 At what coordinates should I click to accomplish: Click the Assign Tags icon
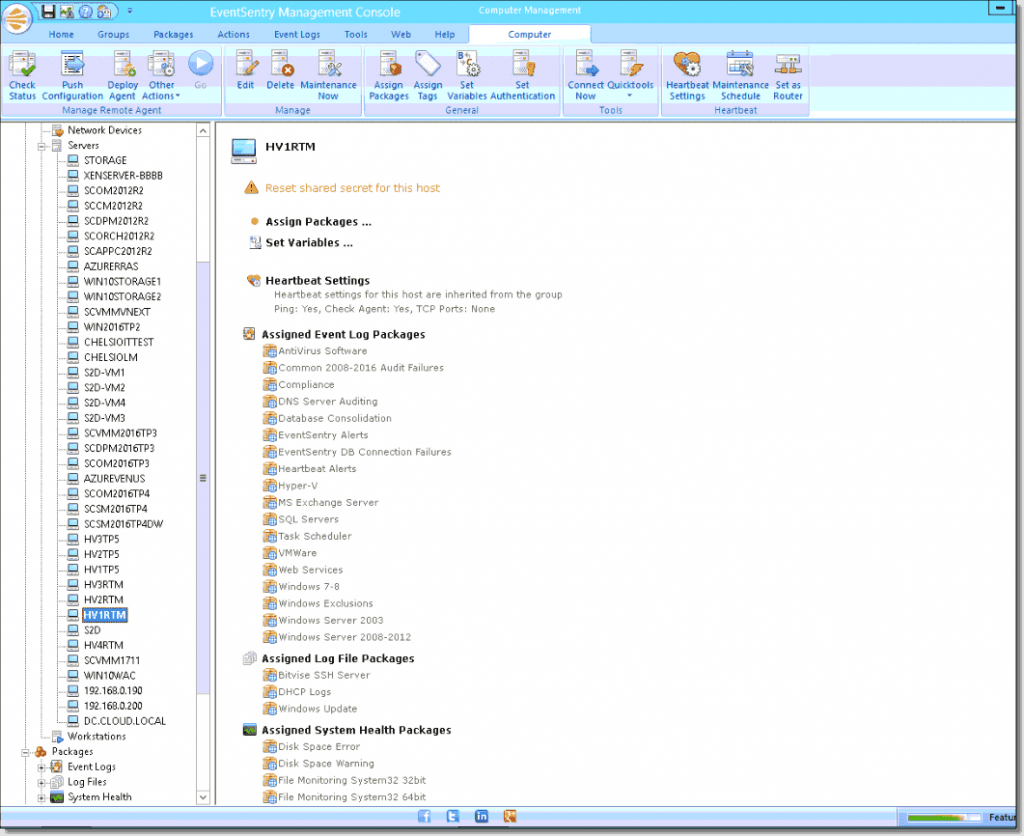point(428,76)
